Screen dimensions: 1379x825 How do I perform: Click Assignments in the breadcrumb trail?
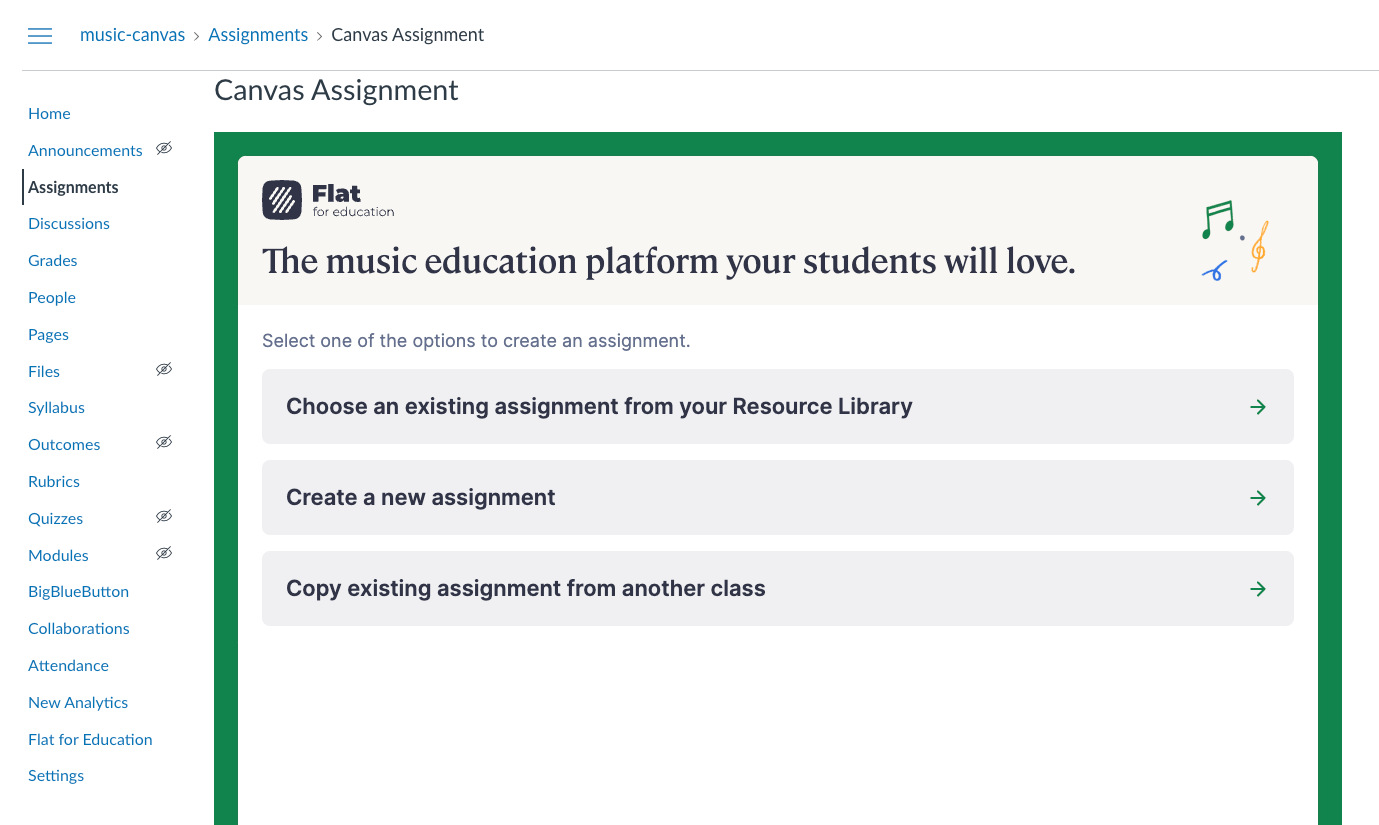(x=258, y=34)
